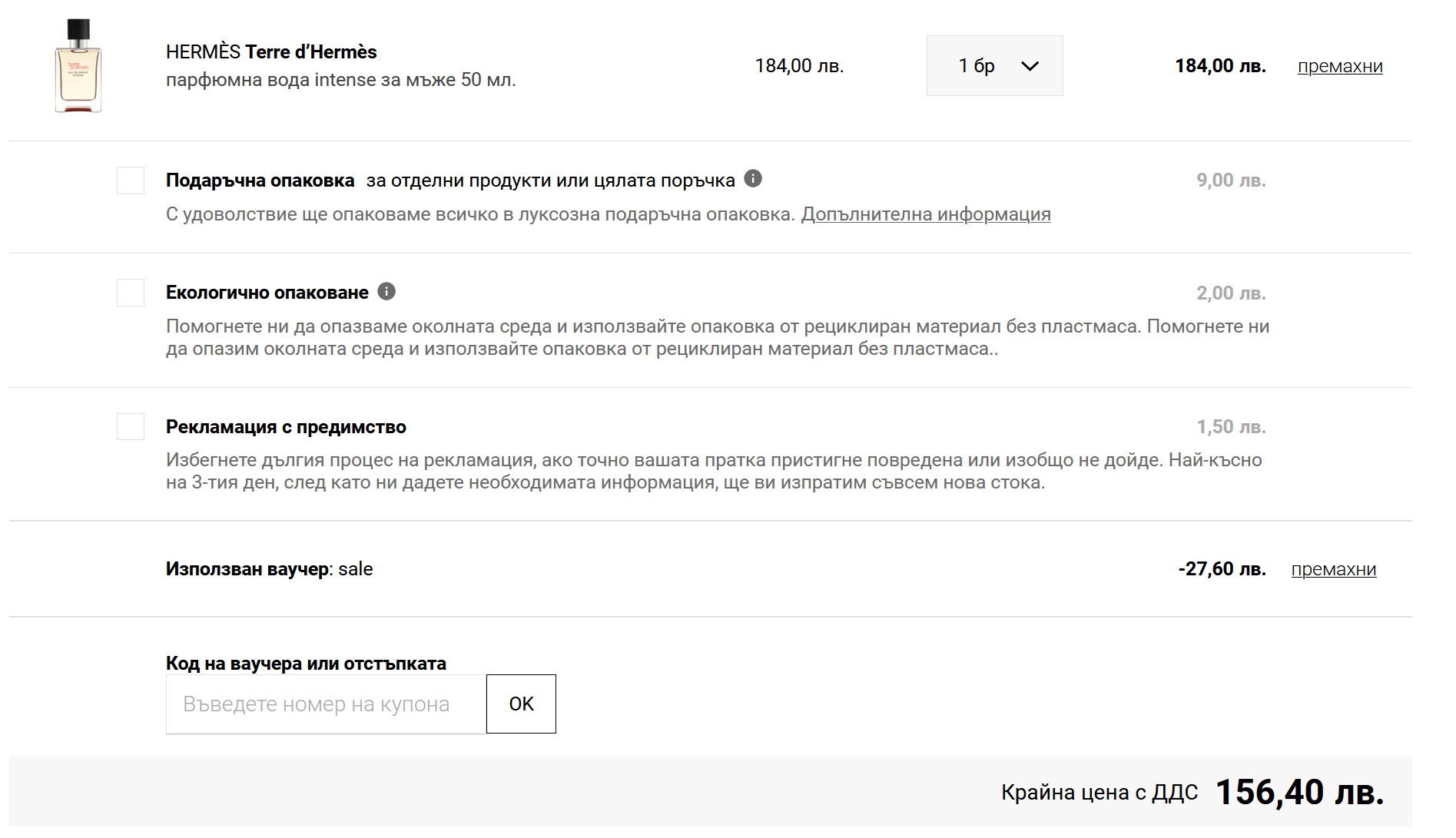This screenshot has width=1456, height=838.
Task: Click the final price 156,40 лв.
Action: pos(1299,792)
